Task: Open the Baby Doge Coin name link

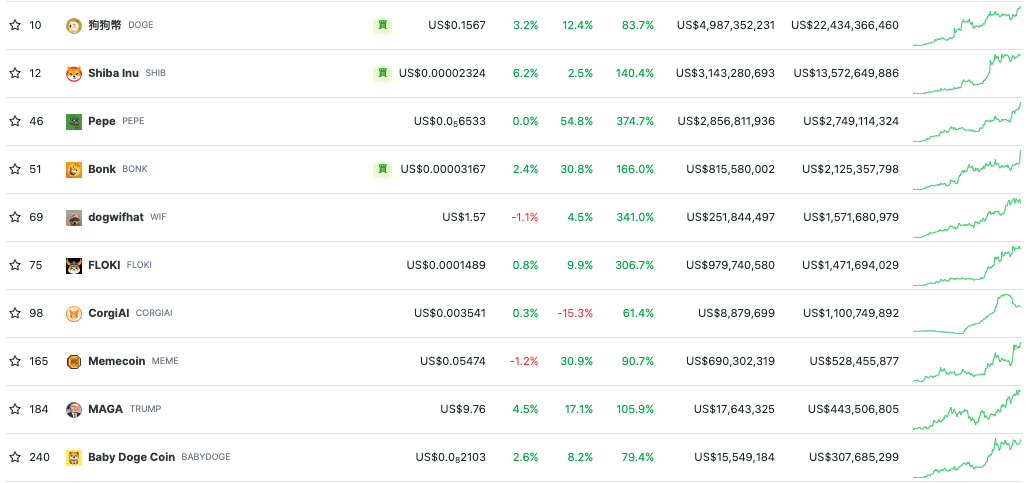Action: tap(131, 457)
